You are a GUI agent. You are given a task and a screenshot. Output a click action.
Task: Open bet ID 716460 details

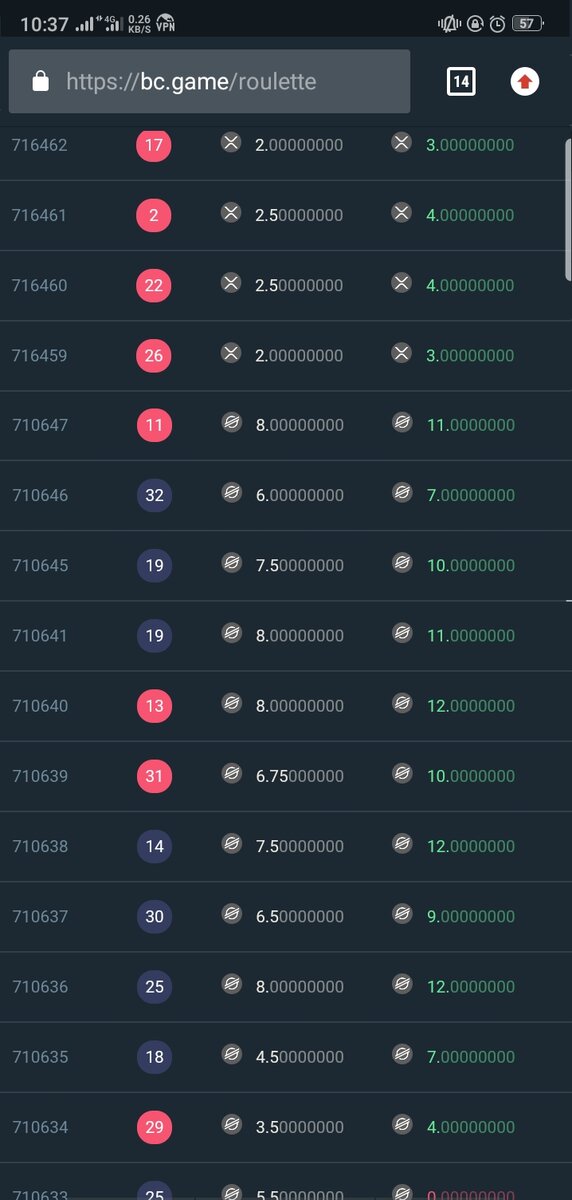(40, 285)
